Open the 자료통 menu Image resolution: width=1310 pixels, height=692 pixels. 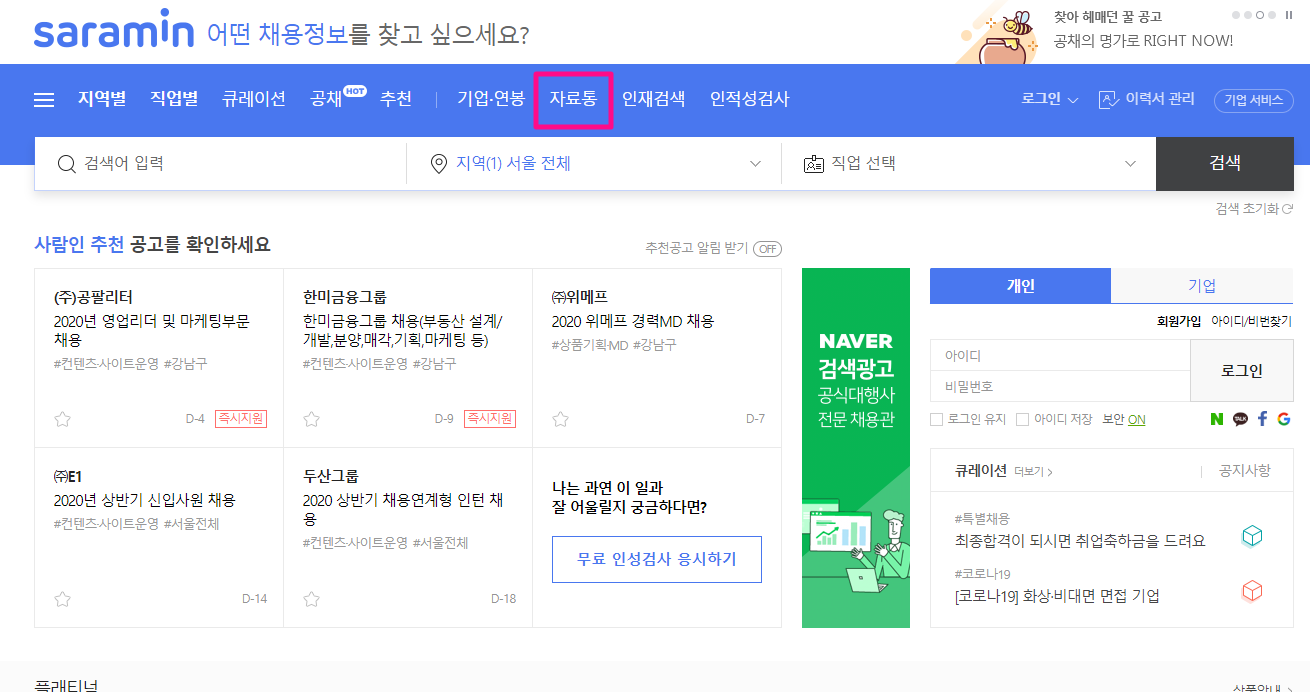(x=573, y=99)
